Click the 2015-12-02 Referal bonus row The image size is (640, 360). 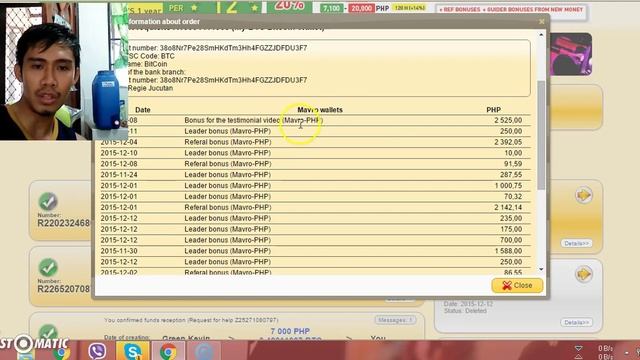point(315,272)
